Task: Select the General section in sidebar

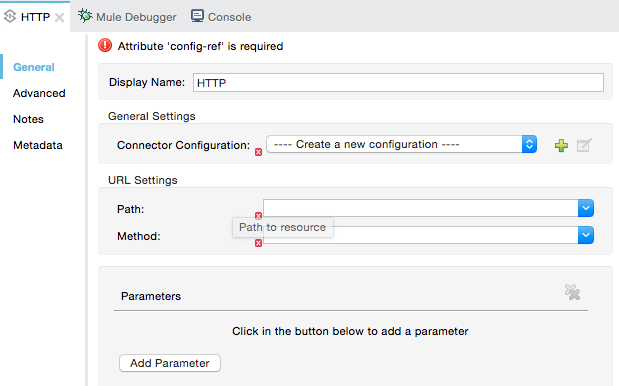Action: [34, 67]
